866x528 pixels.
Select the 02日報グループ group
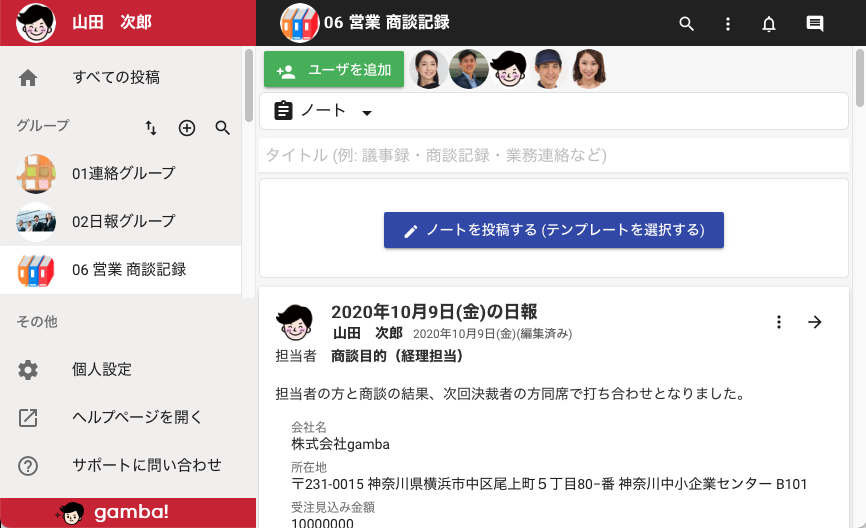click(120, 221)
